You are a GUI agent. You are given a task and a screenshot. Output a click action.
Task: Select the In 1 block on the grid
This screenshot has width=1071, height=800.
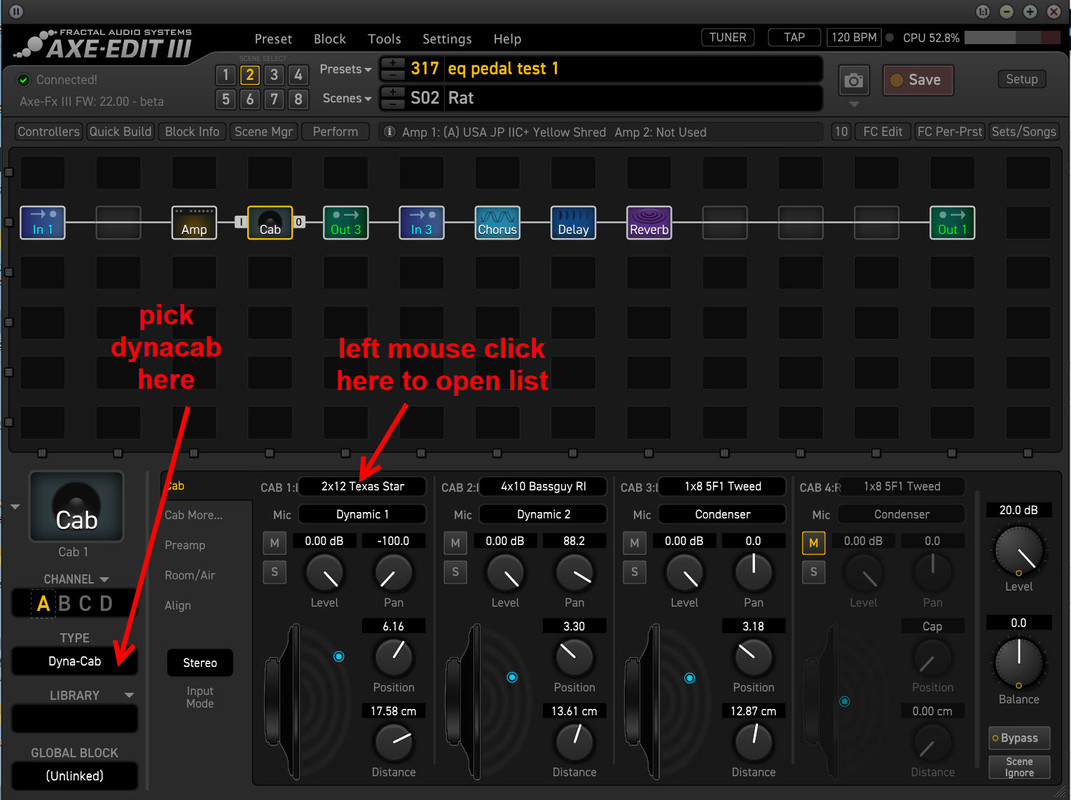(42, 223)
